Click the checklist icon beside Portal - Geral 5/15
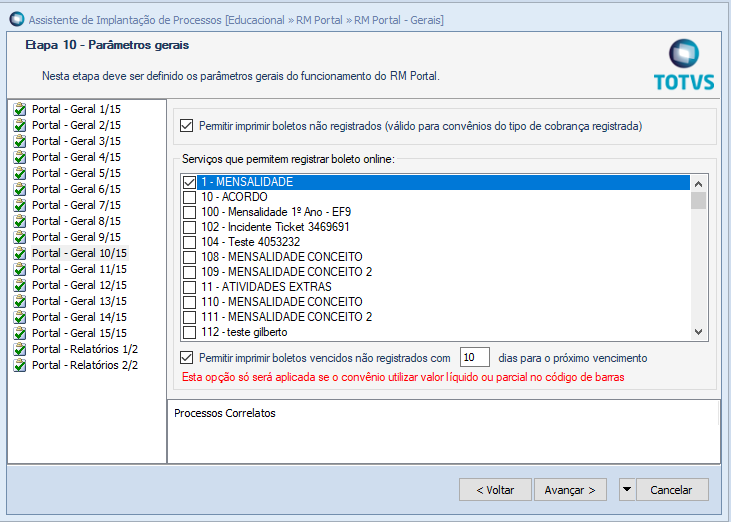 click(x=20, y=173)
